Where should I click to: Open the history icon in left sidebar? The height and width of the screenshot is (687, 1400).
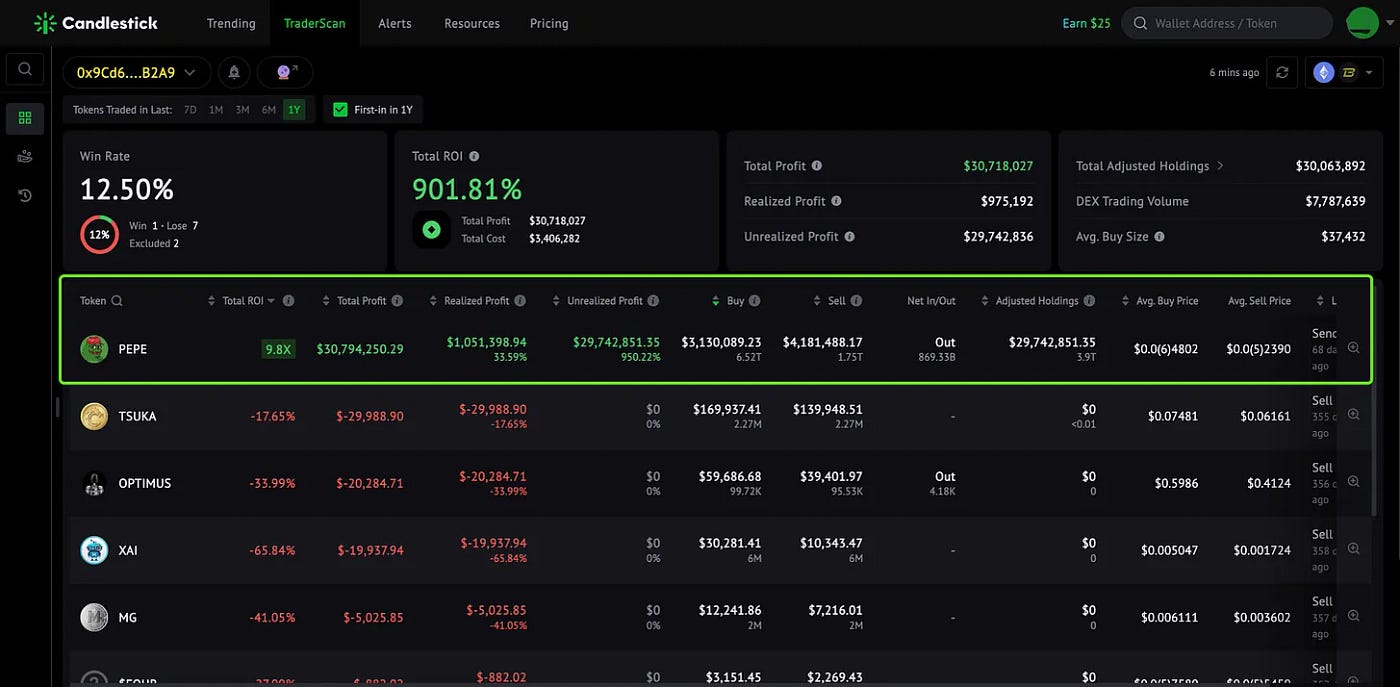(25, 195)
